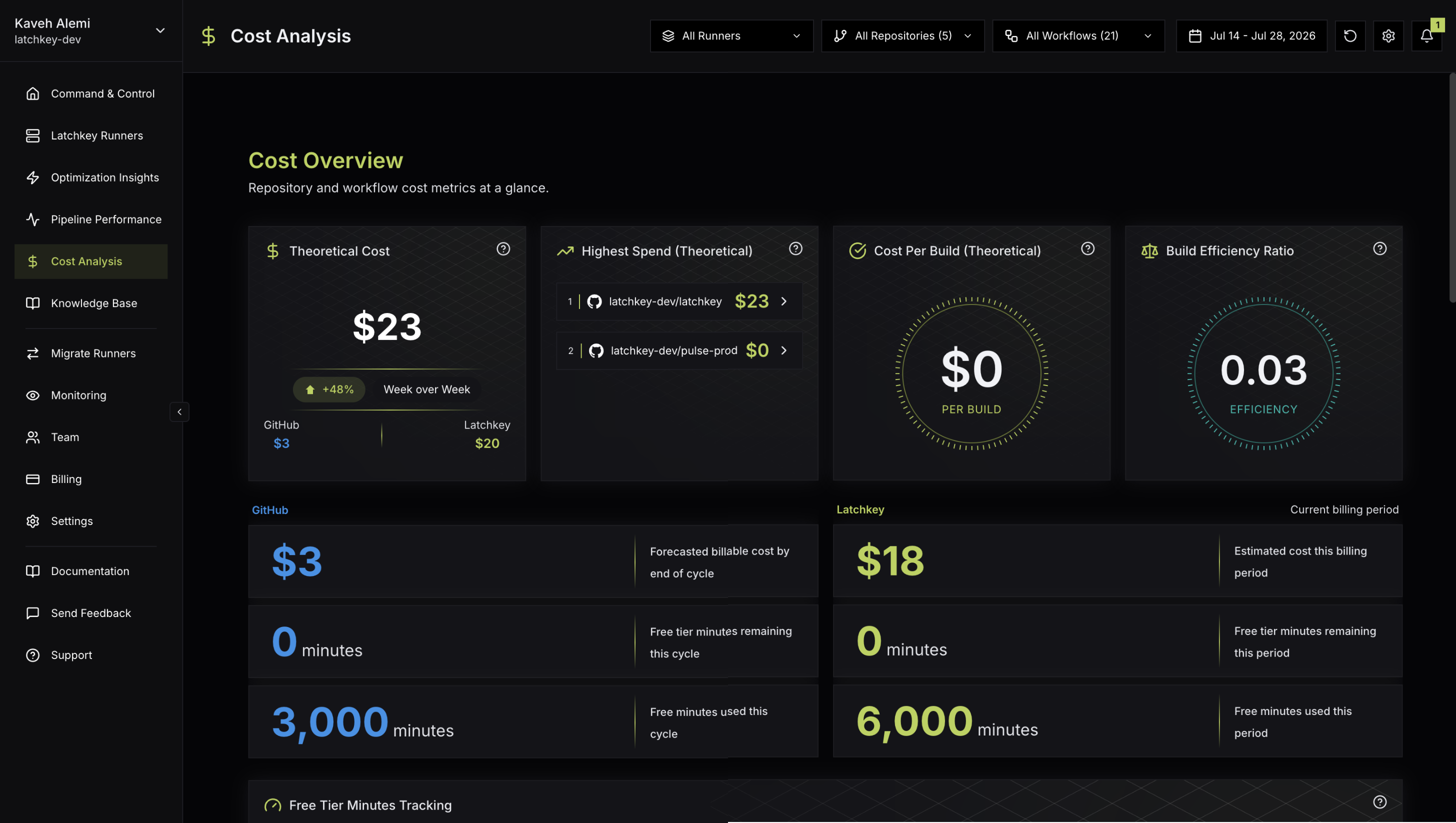Click the Build Efficiency Ratio help icon
The image size is (1456, 823).
point(1379,248)
